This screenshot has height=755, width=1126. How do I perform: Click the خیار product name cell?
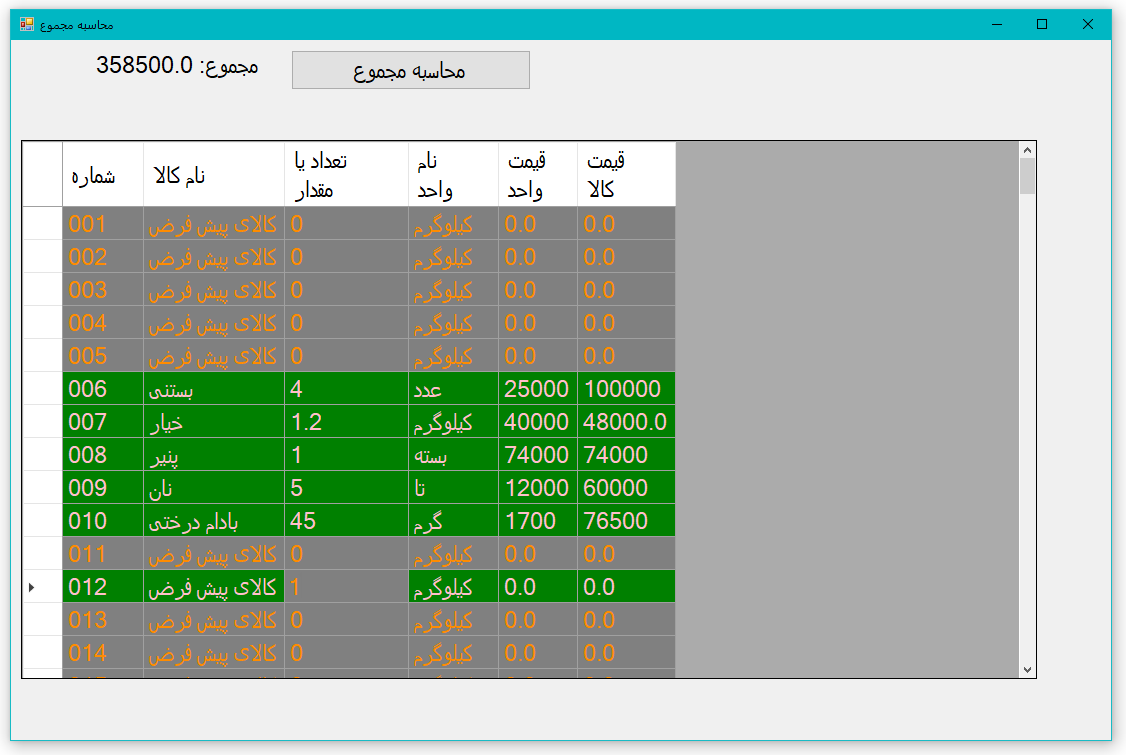(214, 422)
